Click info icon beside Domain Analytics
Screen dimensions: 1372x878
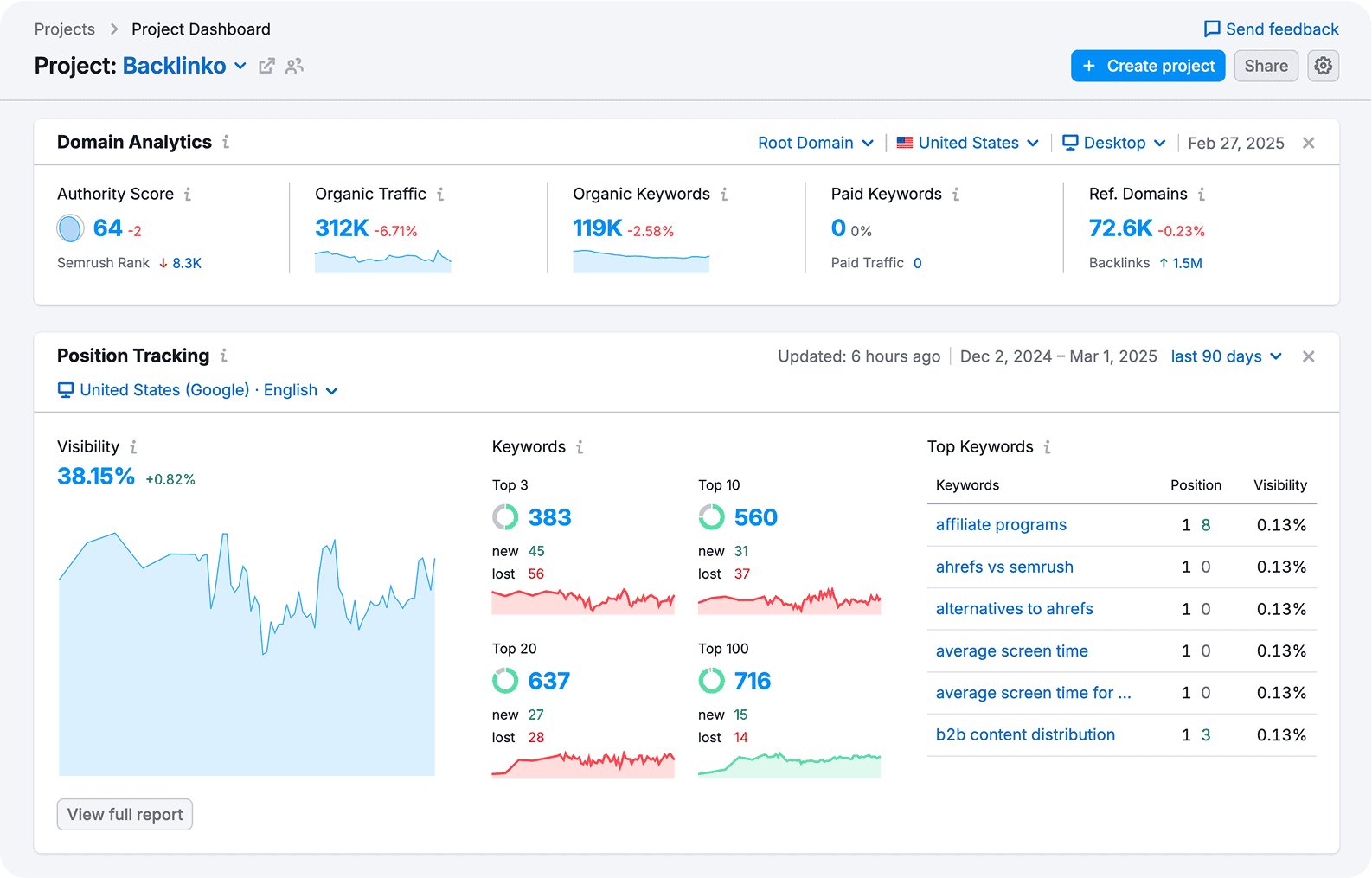coord(226,142)
